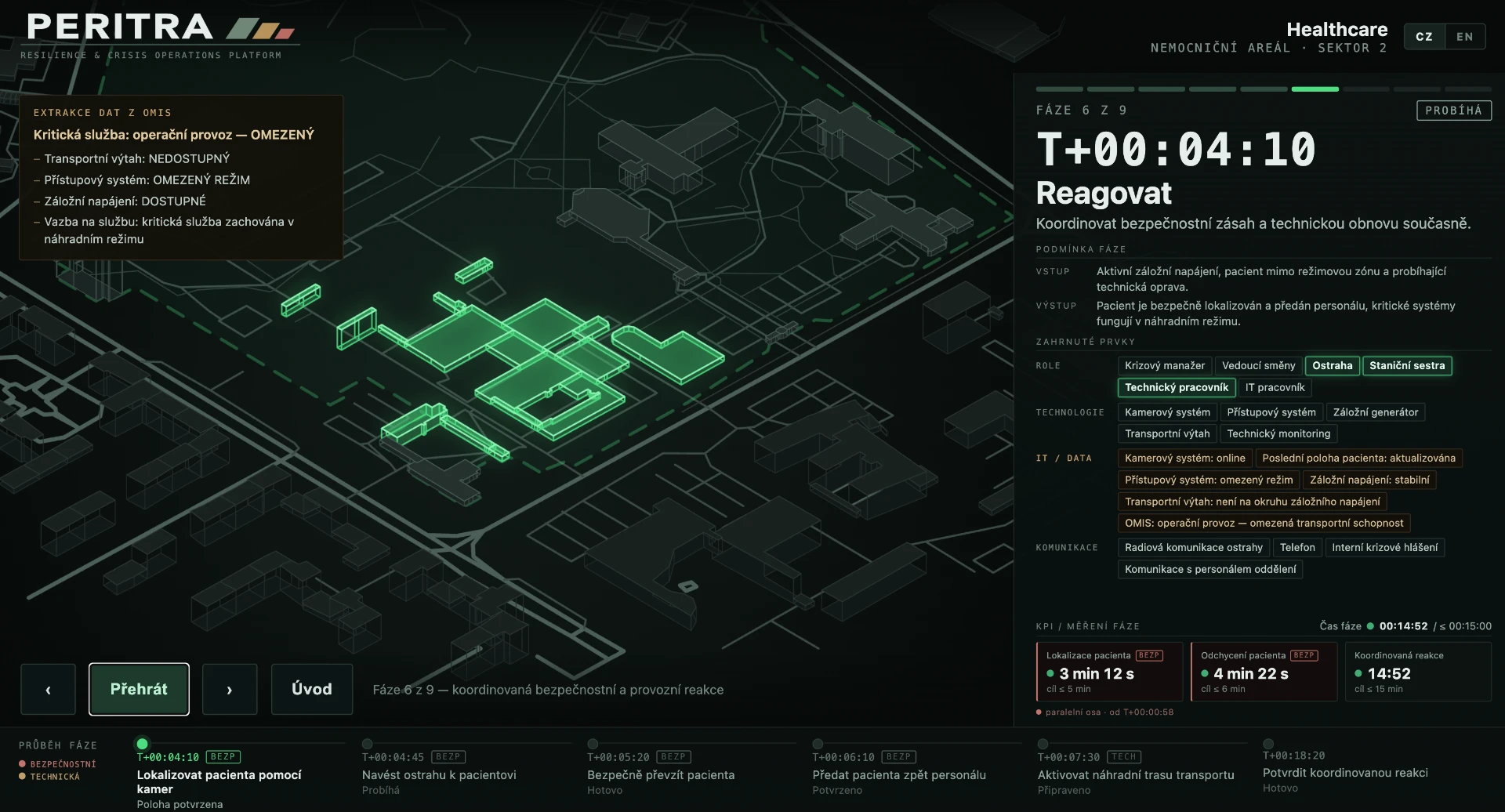Toggle the Ostraha role chip
This screenshot has height=812, width=1505.
pyautogui.click(x=1333, y=366)
